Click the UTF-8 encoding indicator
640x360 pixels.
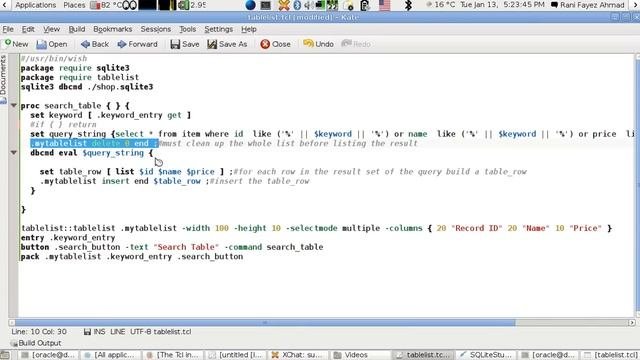coord(141,332)
